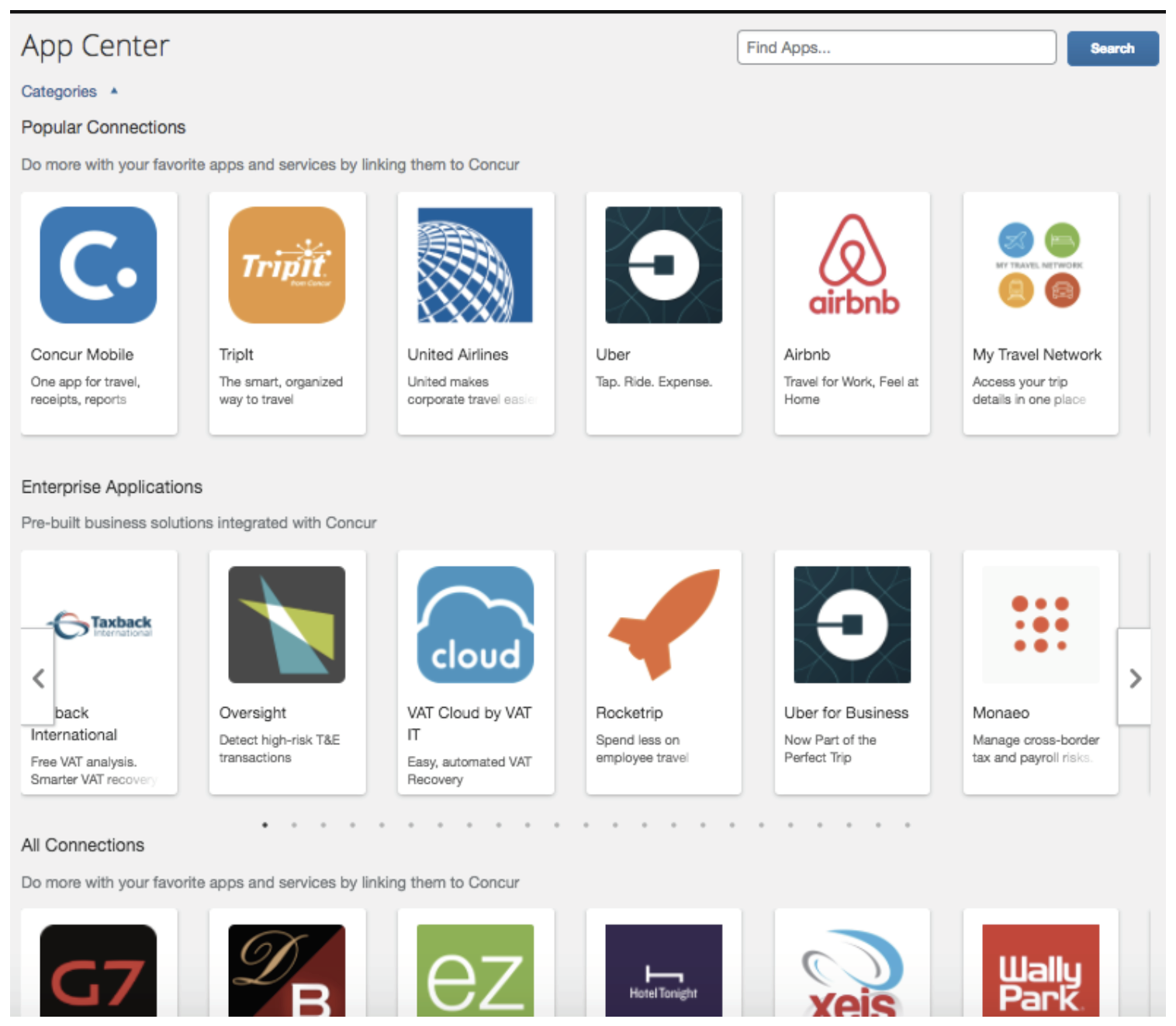Click the Monaeo title text
The height and width of the screenshot is (1026, 1176).
click(x=1001, y=712)
